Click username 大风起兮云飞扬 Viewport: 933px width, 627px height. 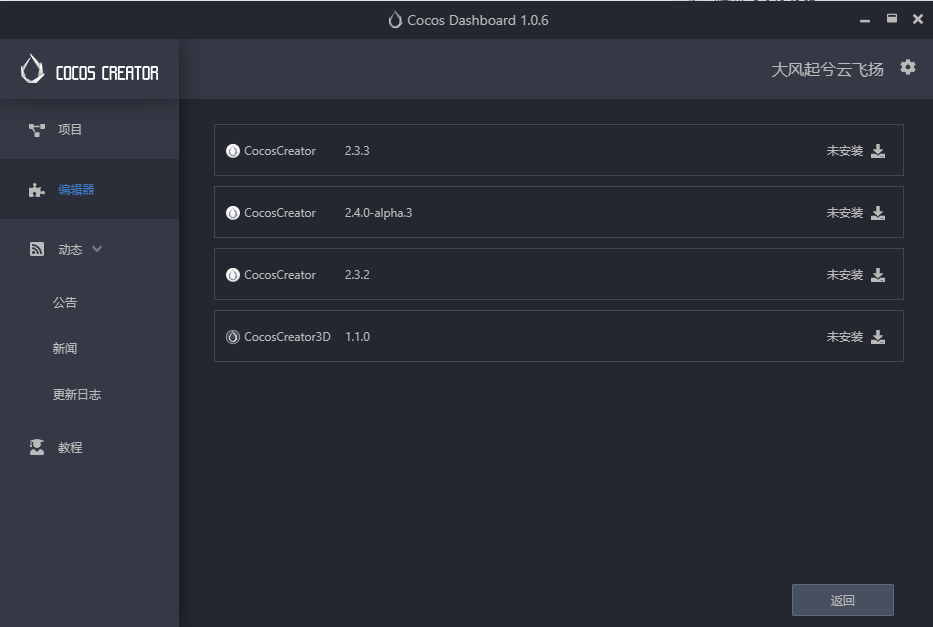tap(827, 69)
